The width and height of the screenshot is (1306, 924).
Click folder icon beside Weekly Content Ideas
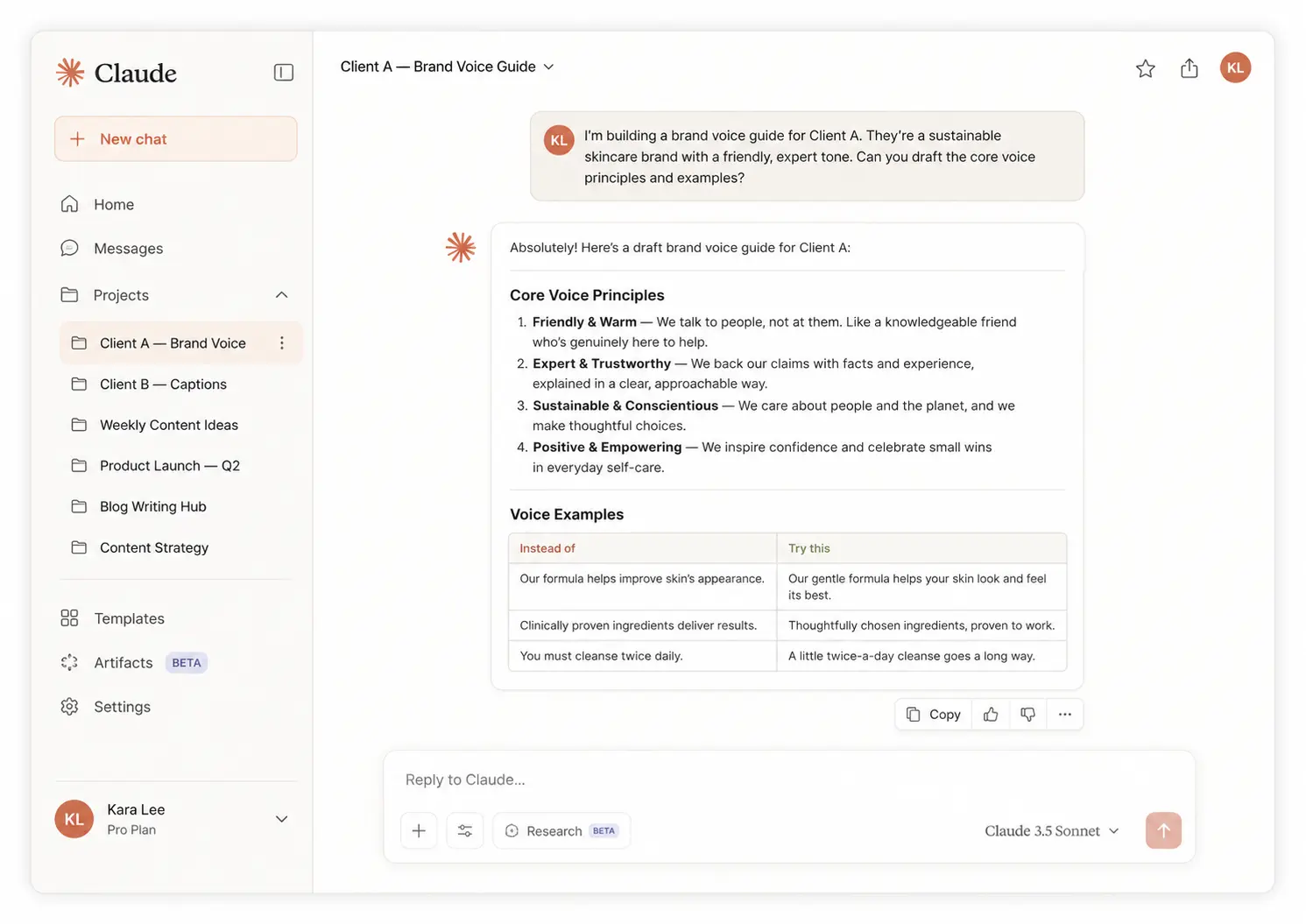pos(79,425)
